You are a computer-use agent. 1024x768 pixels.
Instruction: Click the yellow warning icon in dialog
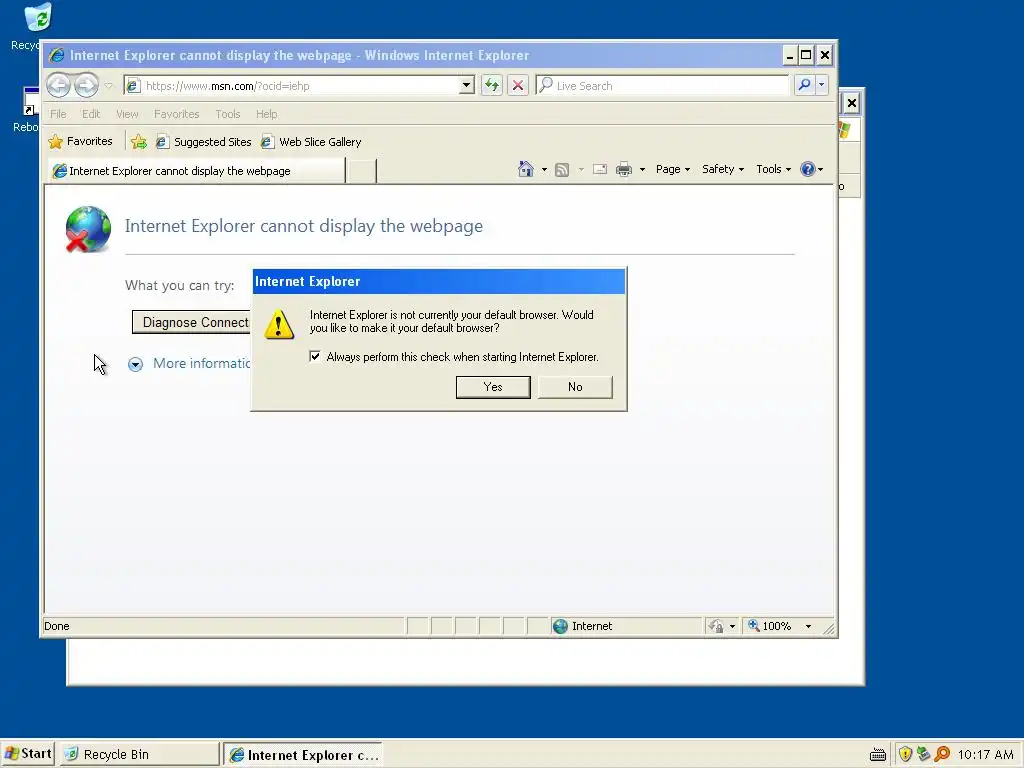tap(279, 325)
